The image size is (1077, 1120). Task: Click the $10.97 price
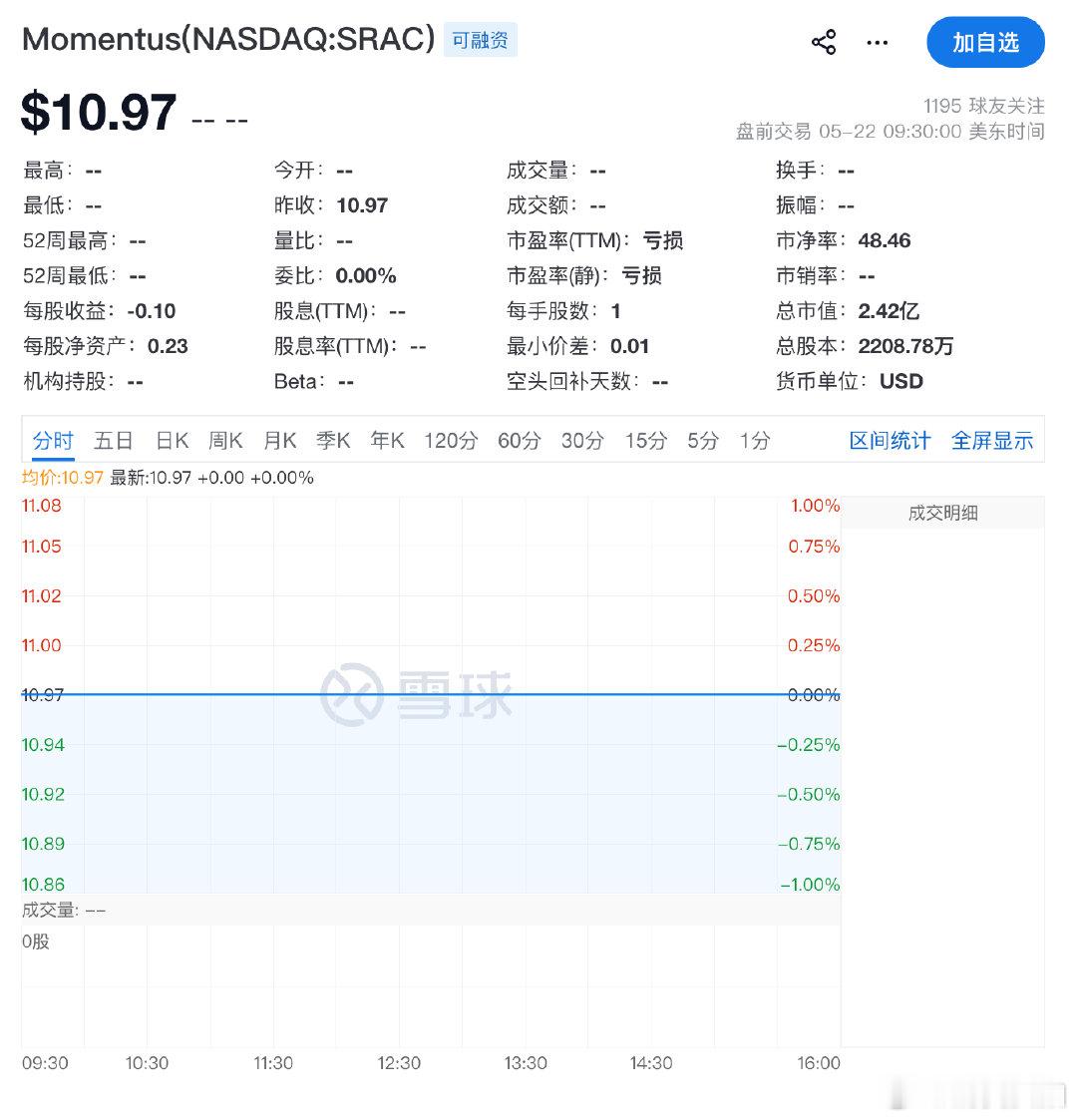pos(99,112)
